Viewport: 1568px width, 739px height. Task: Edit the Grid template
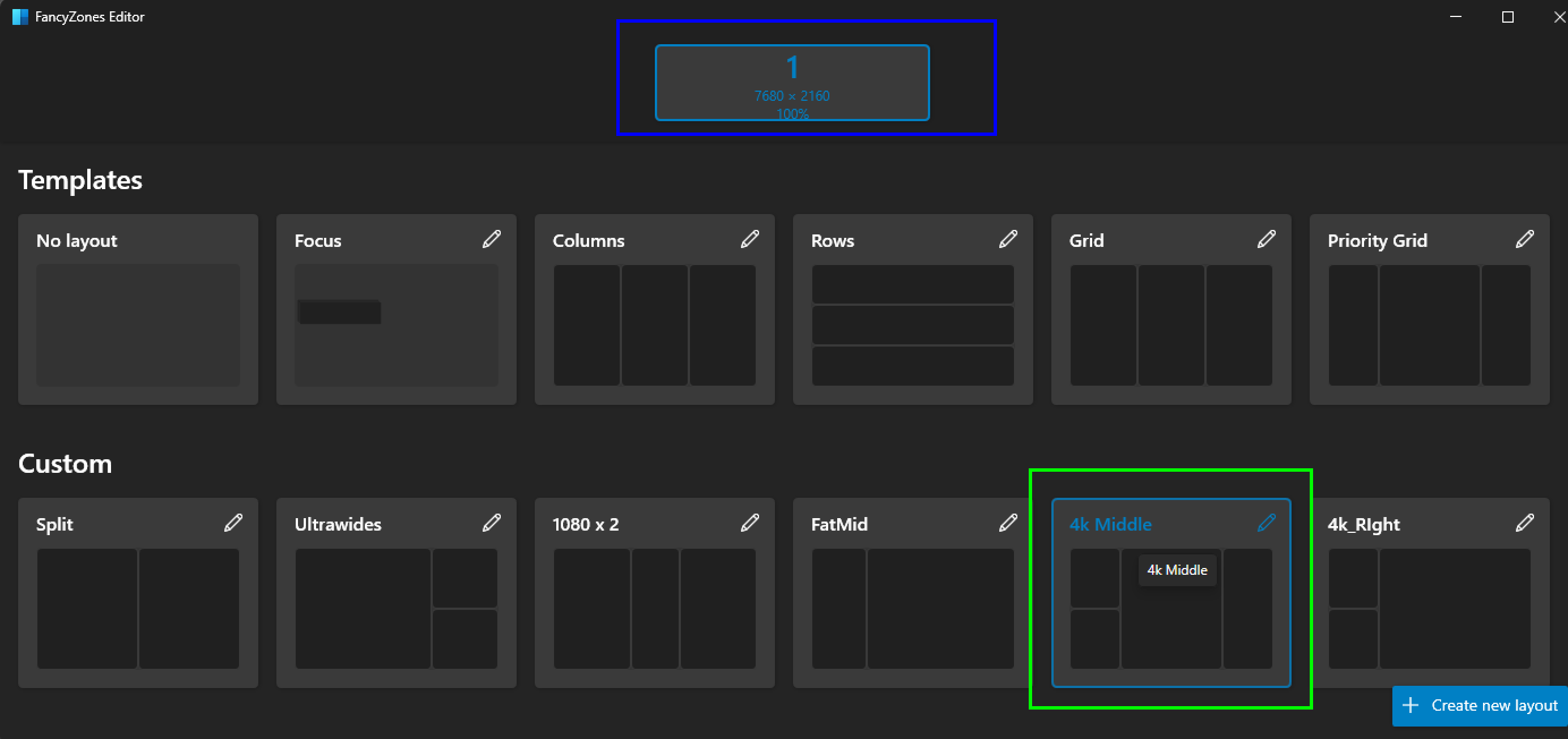coord(1266,239)
